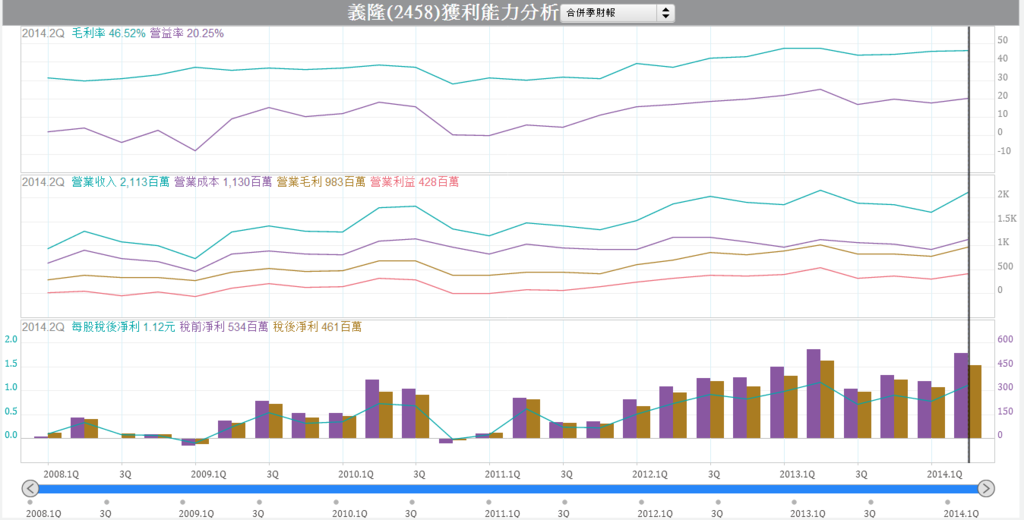Select the 每股稅後淨利 1.12元 legend label
The image size is (1024, 520).
pyautogui.click(x=123, y=327)
